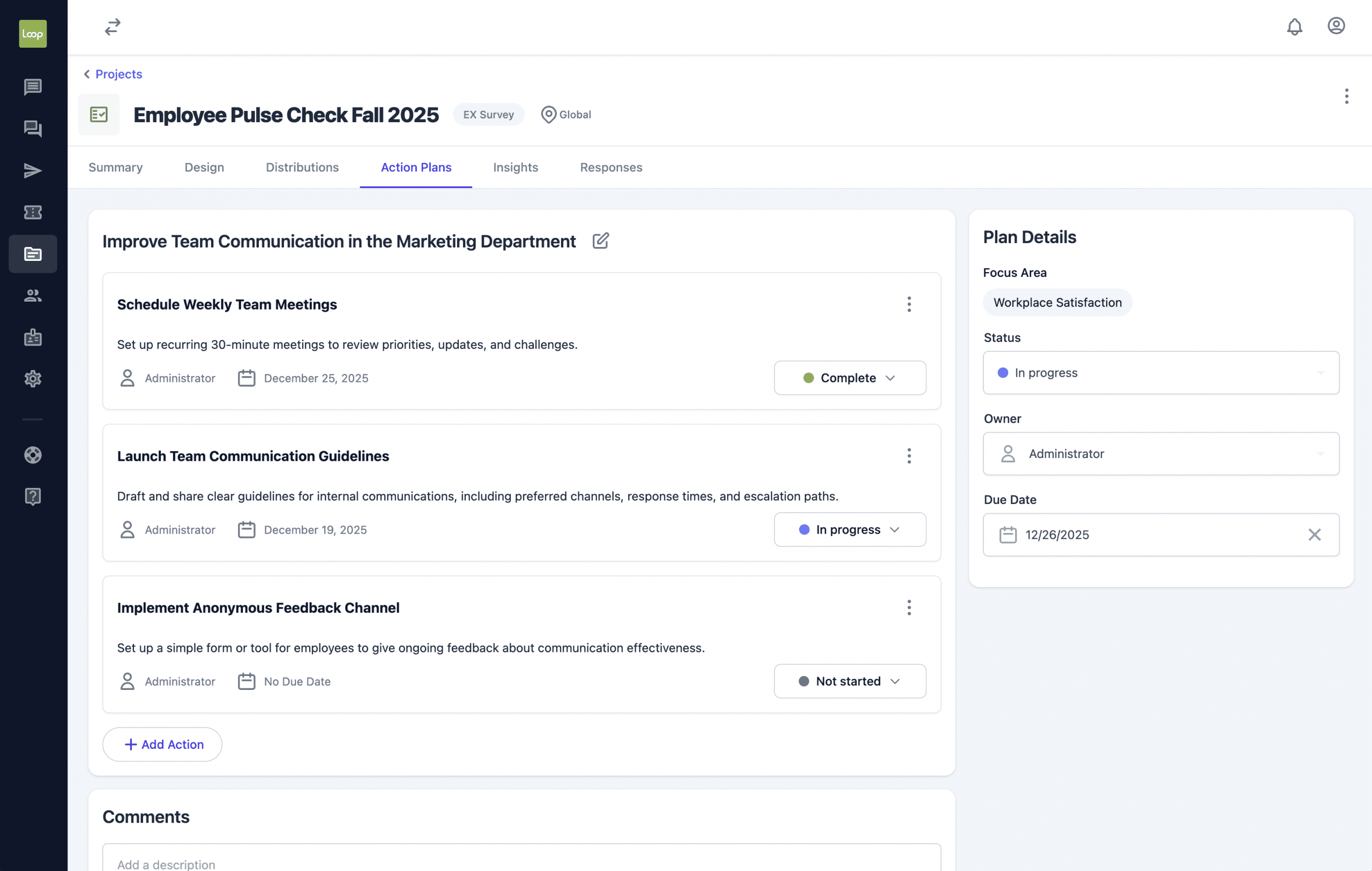Screen dimensions: 1372x871
Task: Open the user account menu
Action: click(1337, 26)
